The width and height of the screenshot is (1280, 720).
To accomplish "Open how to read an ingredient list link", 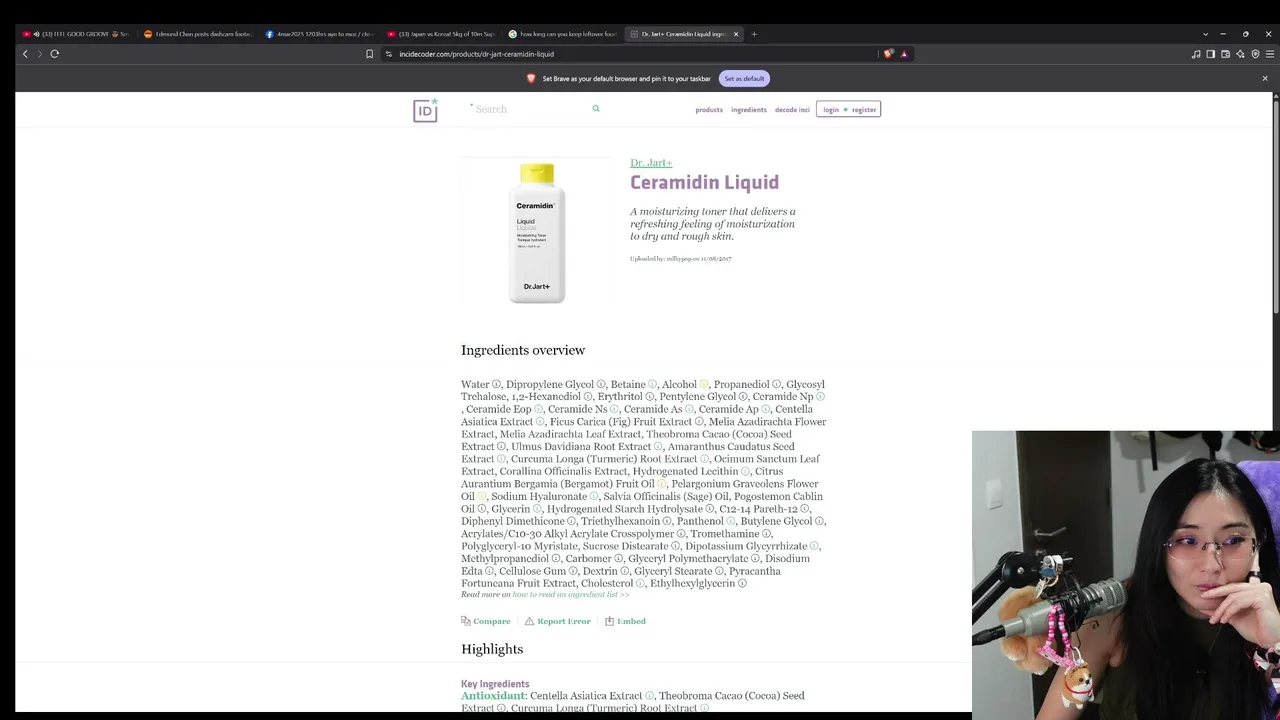I will point(571,595).
